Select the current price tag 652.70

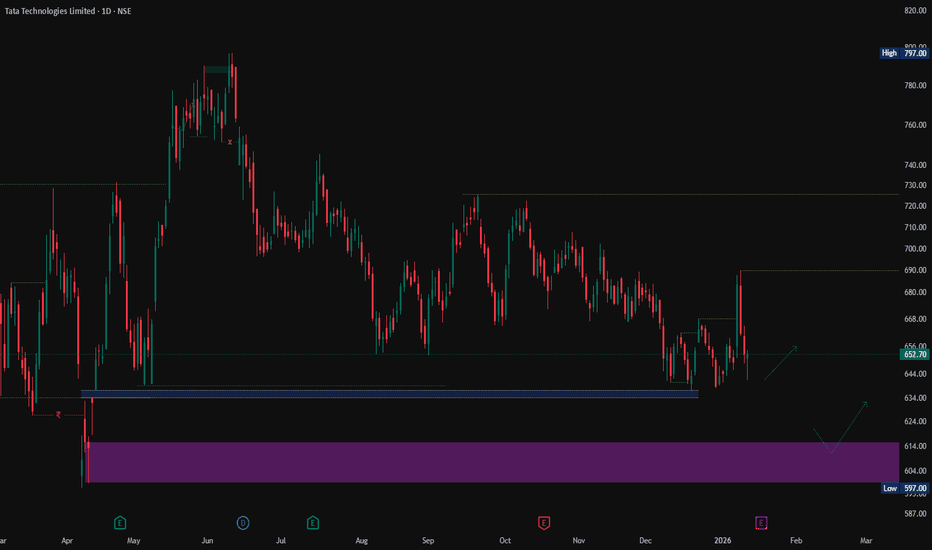click(x=915, y=355)
